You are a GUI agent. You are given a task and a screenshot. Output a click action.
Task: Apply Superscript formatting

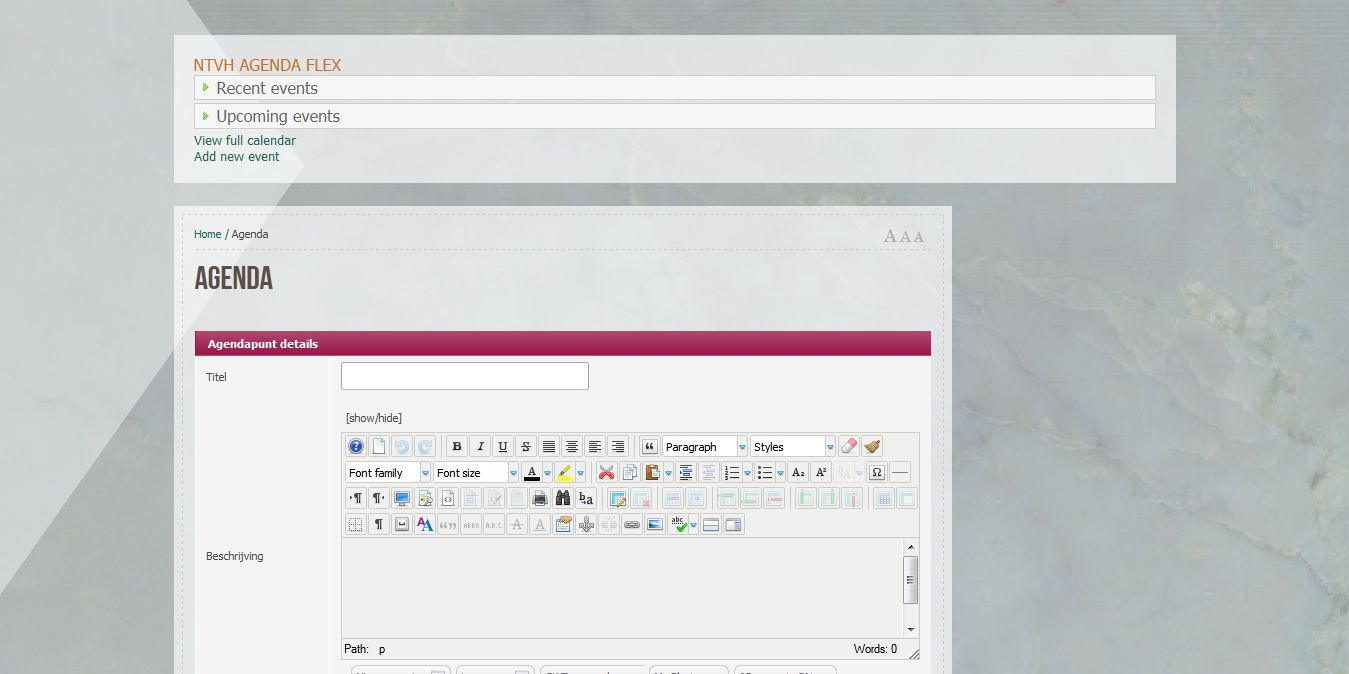tap(821, 473)
